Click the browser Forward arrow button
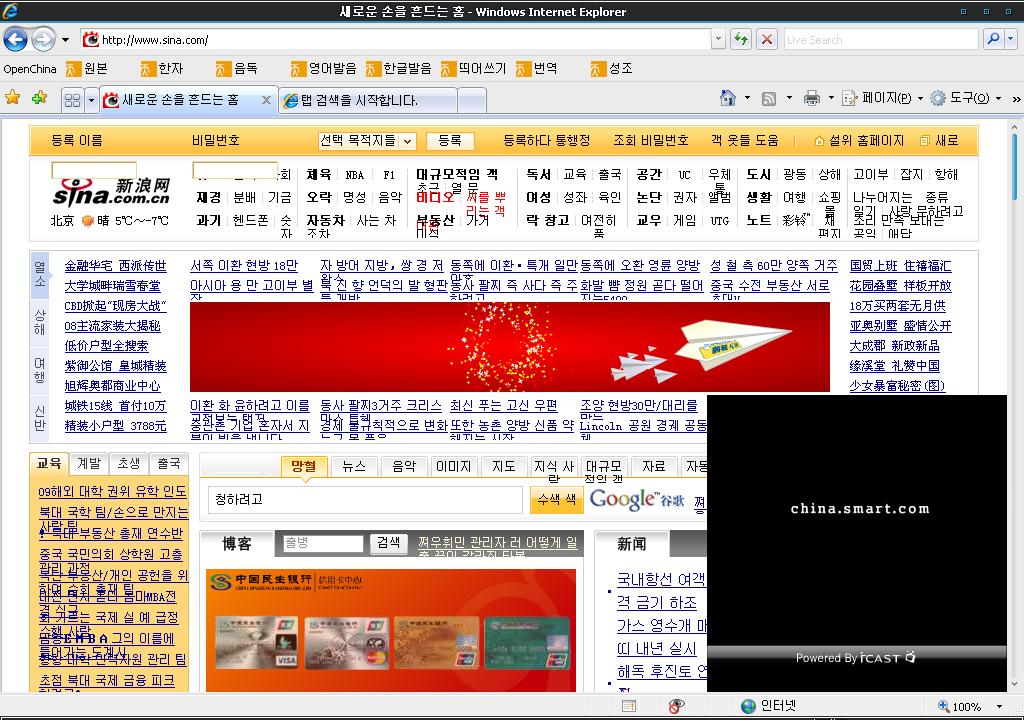 coord(43,40)
